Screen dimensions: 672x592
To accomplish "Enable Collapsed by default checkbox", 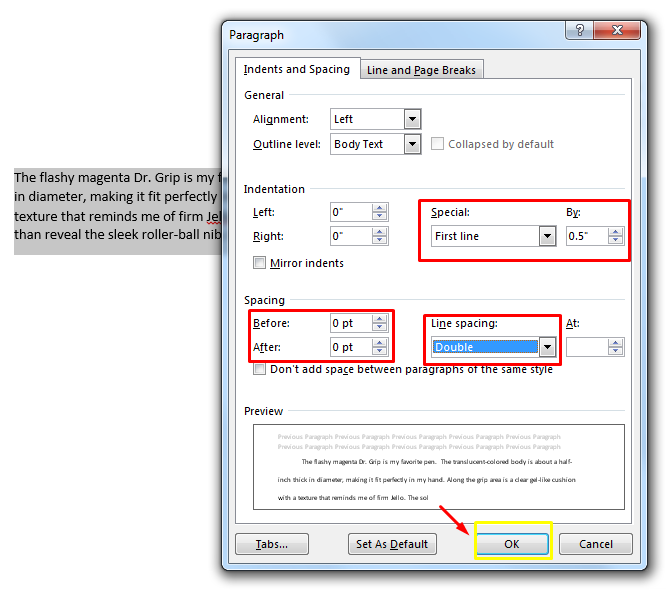I will [437, 144].
